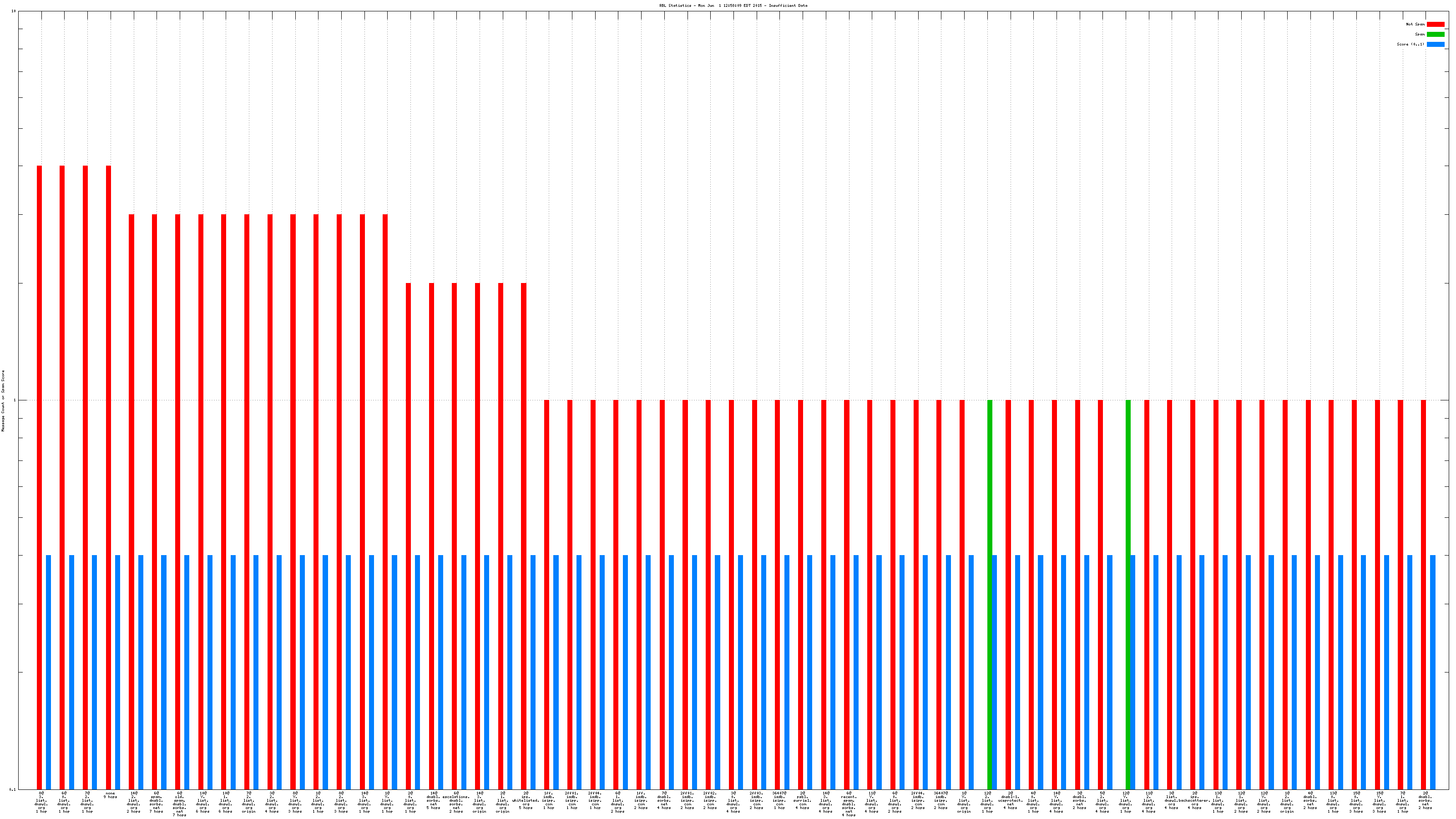Click the 'ips.whitelisted.org 5 hops' x-axis label
The height and width of the screenshot is (819, 1456).
click(x=526, y=800)
